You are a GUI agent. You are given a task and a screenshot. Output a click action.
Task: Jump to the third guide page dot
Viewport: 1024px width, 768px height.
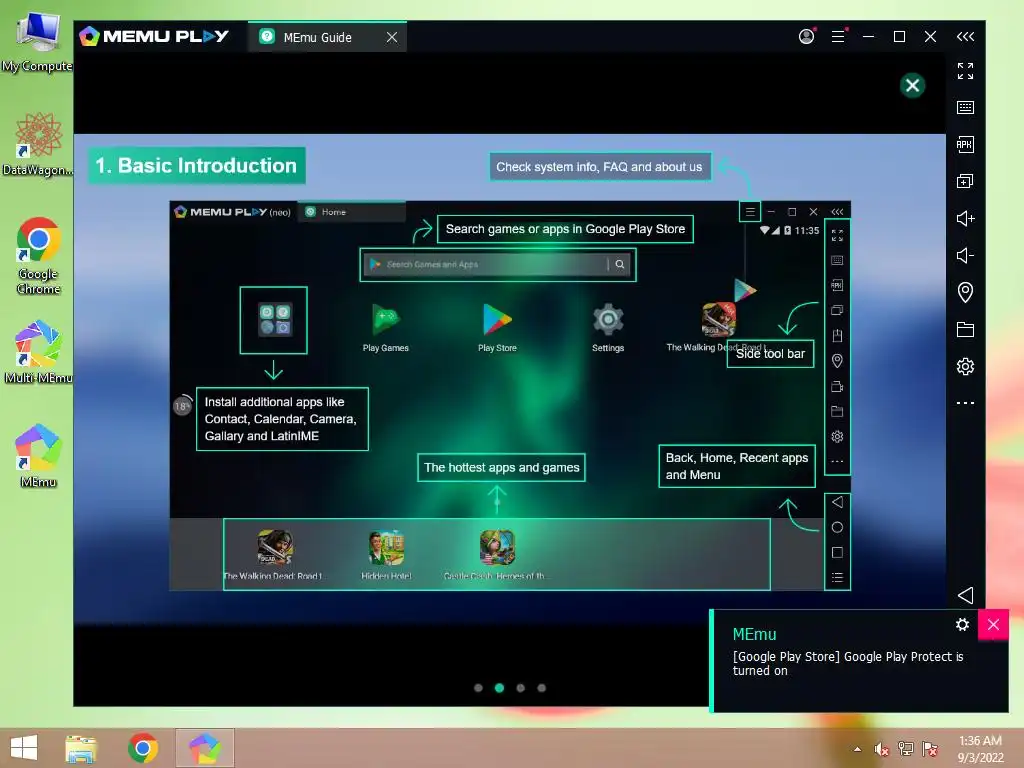point(520,688)
